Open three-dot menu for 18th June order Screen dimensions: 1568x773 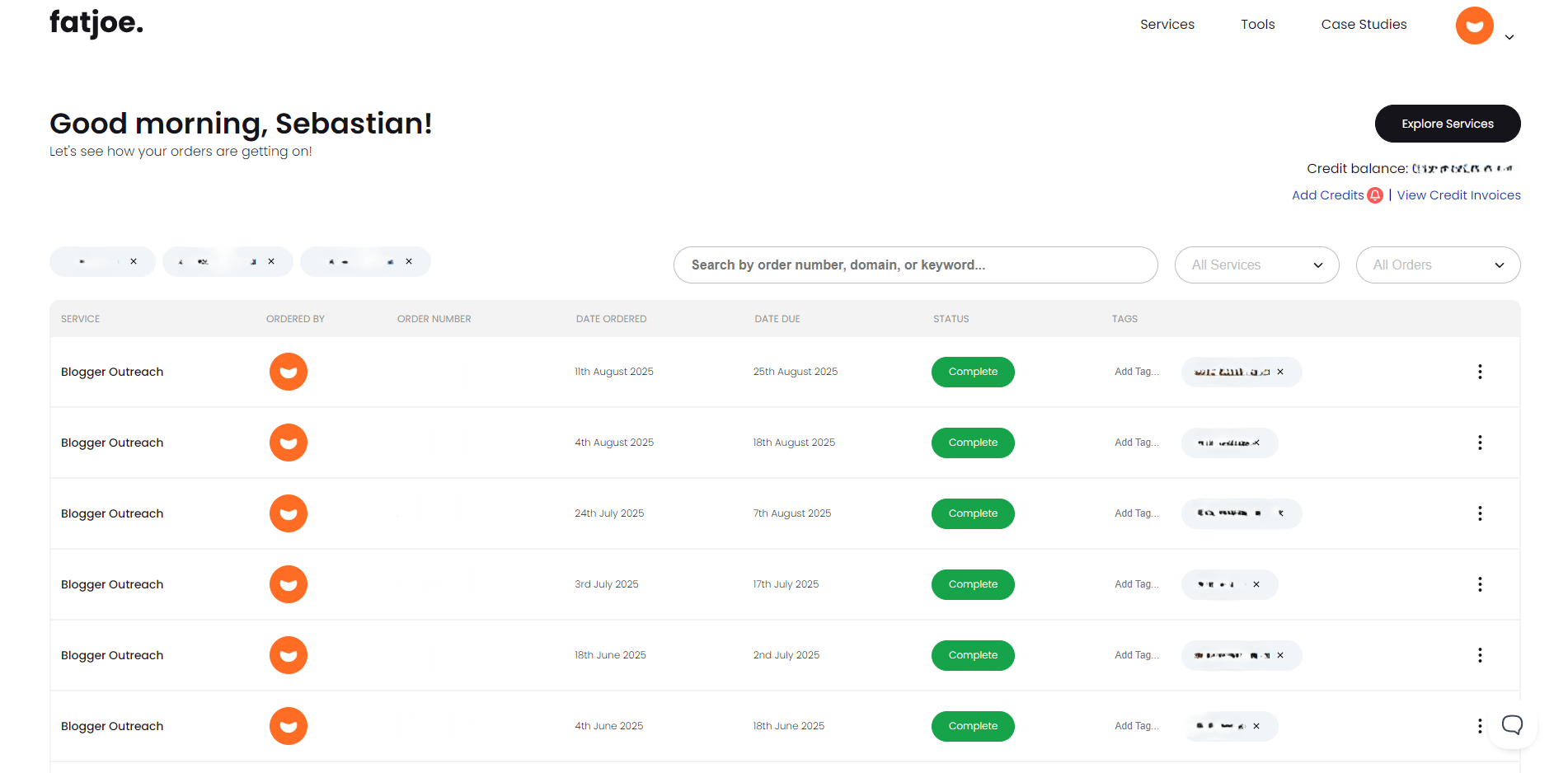coord(1480,655)
